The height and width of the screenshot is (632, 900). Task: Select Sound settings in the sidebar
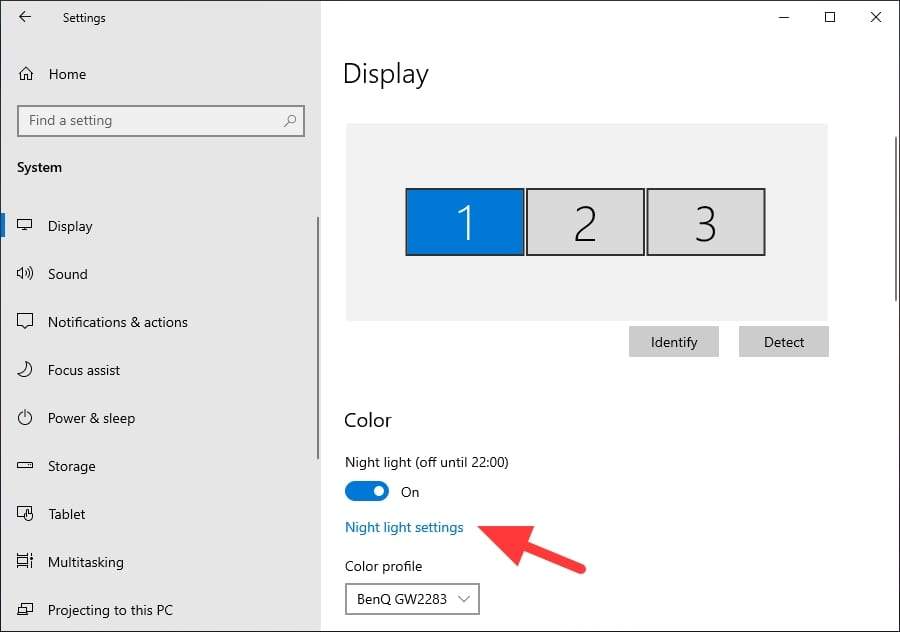tap(67, 274)
